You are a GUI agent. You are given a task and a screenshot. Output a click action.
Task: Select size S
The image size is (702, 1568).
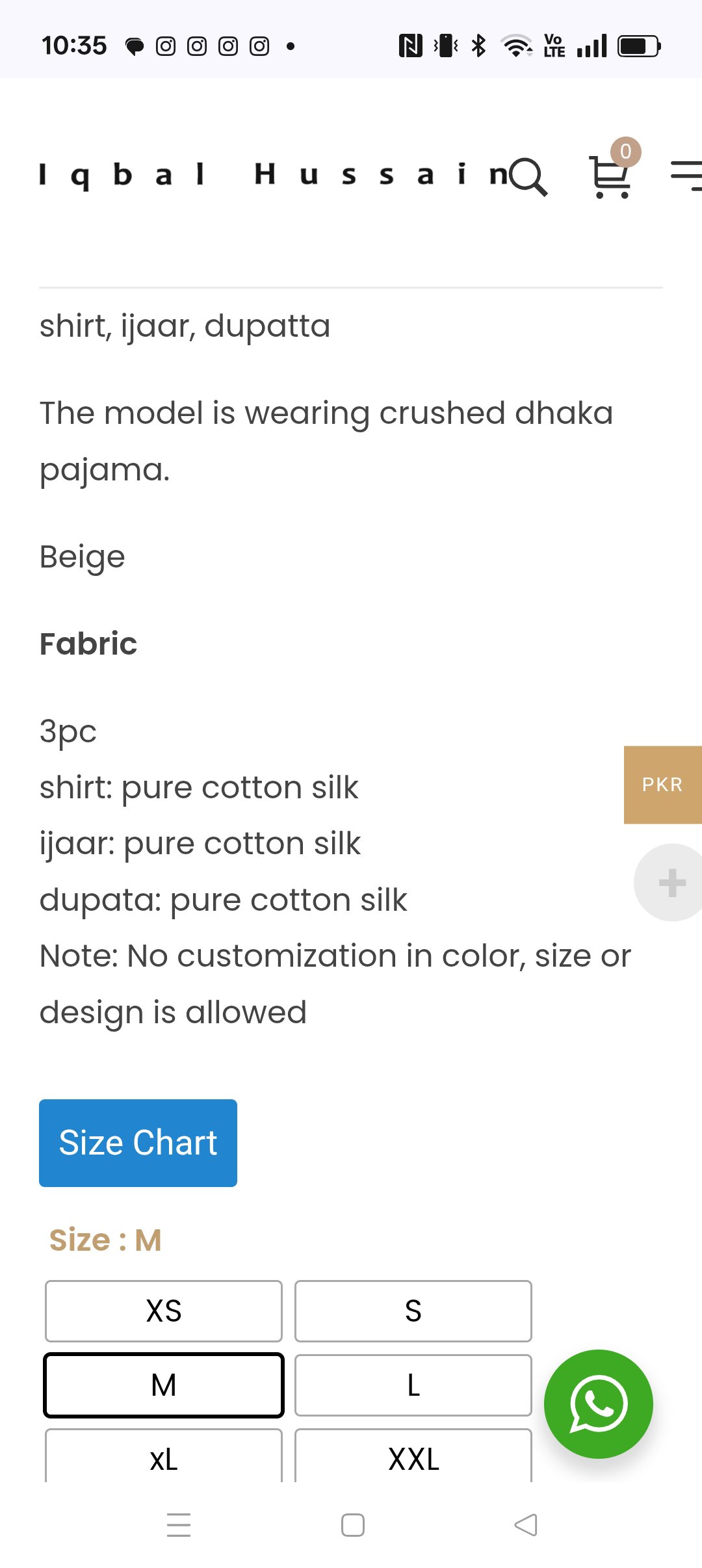click(413, 1311)
